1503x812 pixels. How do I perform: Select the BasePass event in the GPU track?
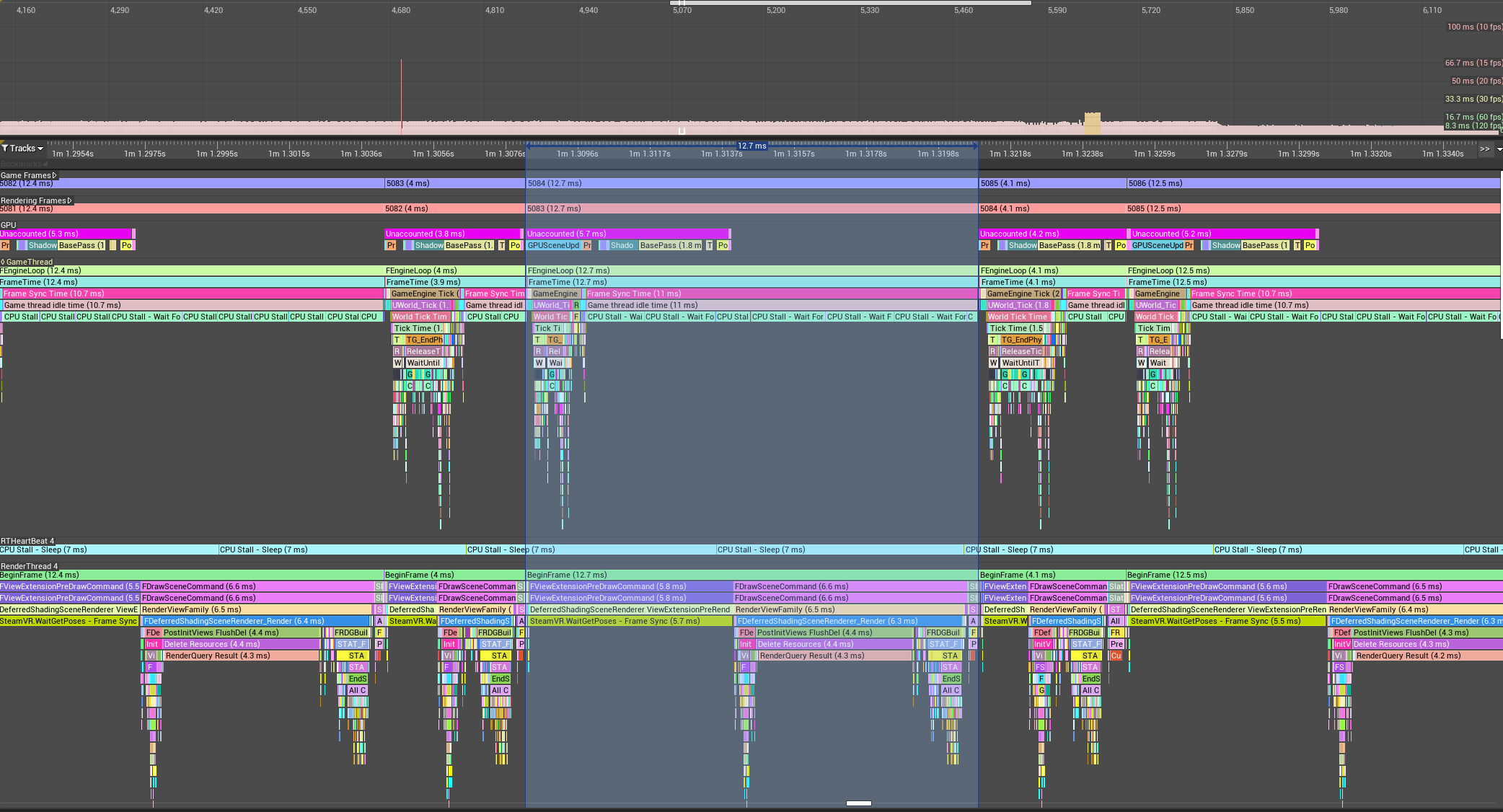pos(671,245)
